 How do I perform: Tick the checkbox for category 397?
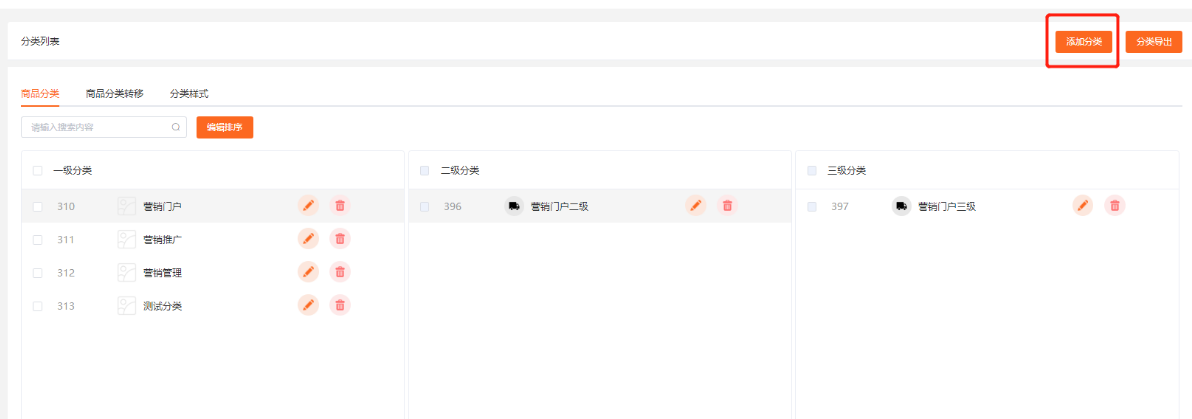[811, 207]
